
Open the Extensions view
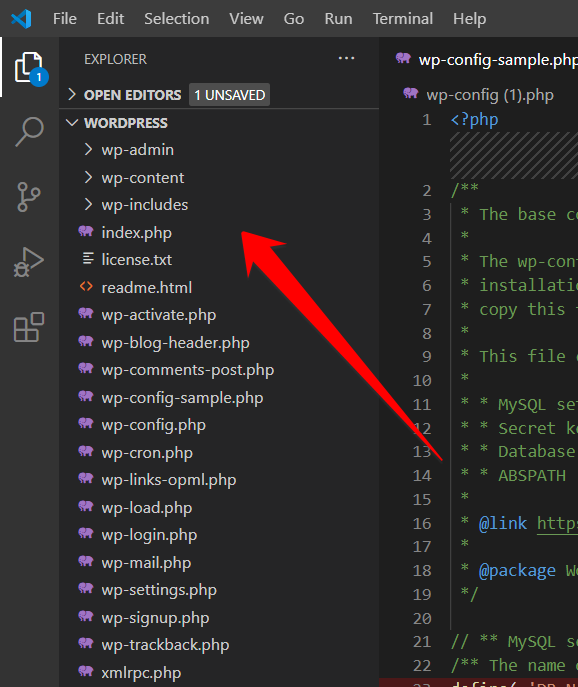(x=29, y=327)
